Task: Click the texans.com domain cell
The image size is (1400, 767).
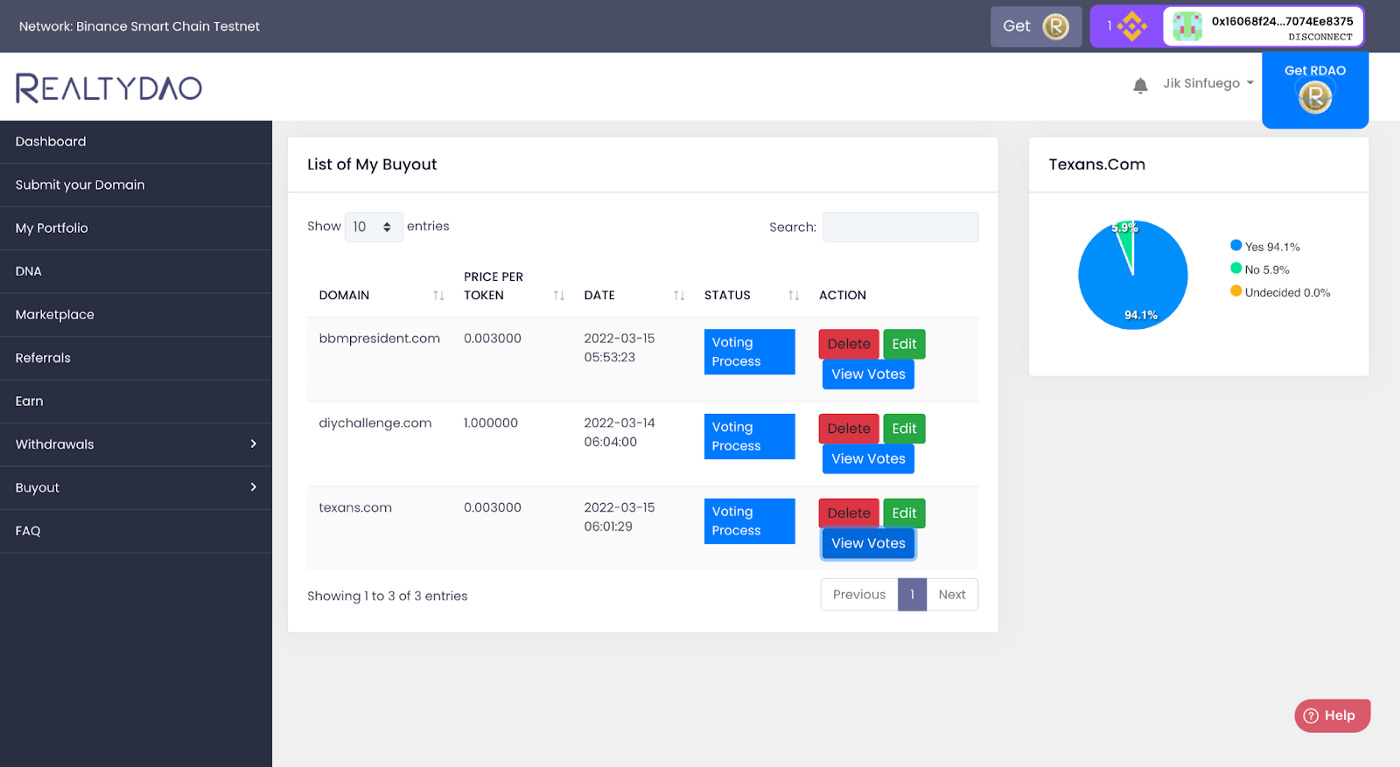Action: pyautogui.click(x=355, y=507)
